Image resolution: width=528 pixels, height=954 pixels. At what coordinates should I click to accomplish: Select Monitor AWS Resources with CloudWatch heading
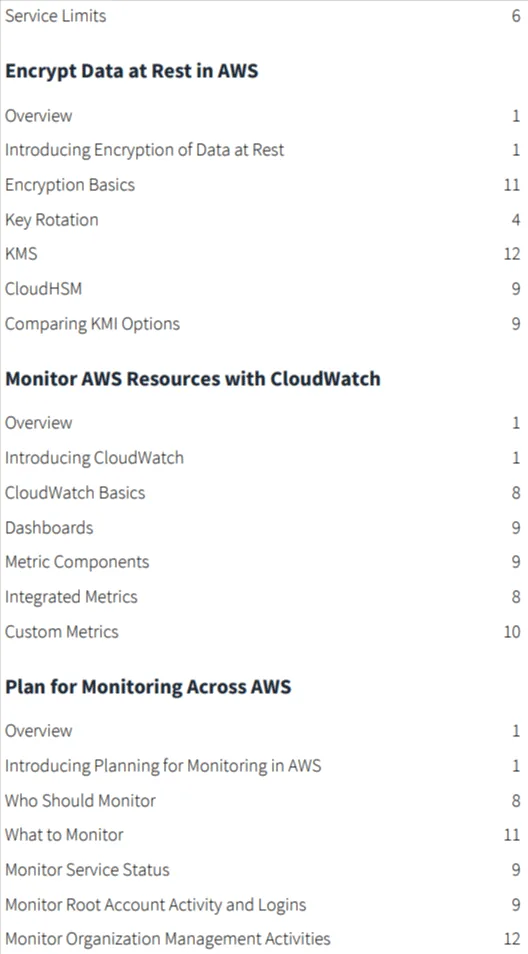pyautogui.click(x=193, y=378)
